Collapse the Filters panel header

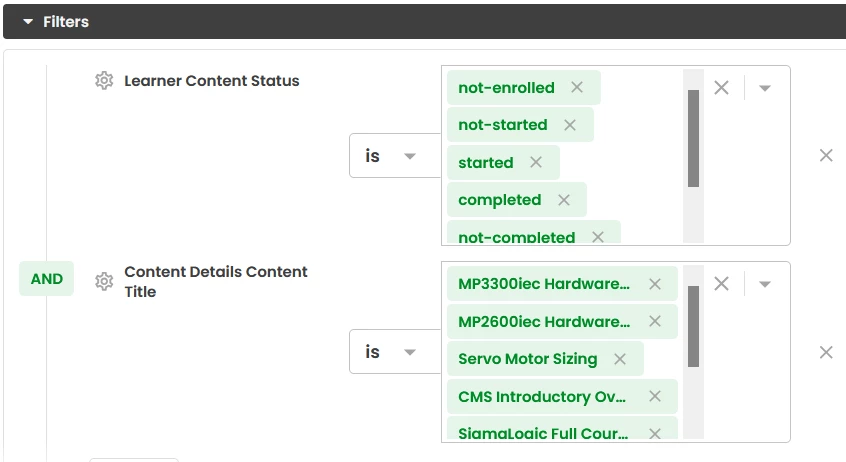(x=56, y=22)
